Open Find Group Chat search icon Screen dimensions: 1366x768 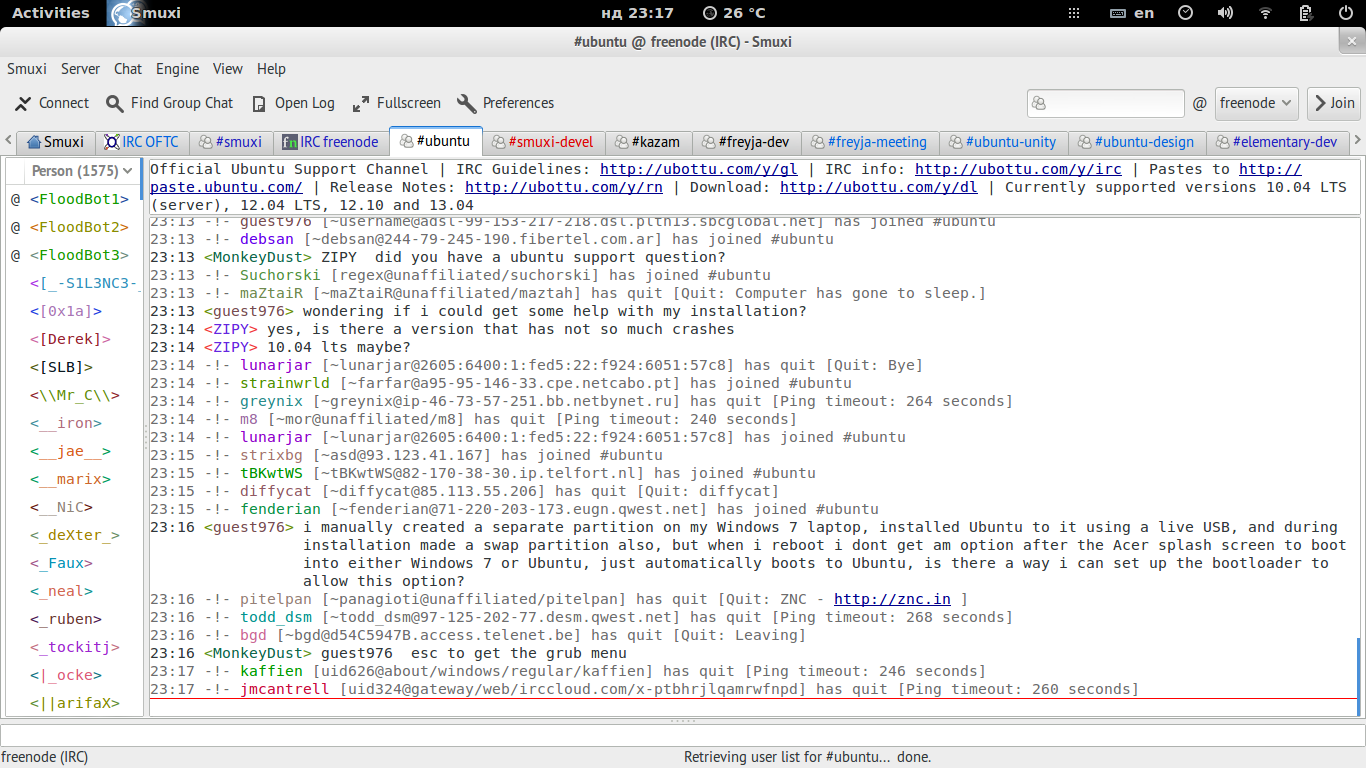[x=115, y=103]
